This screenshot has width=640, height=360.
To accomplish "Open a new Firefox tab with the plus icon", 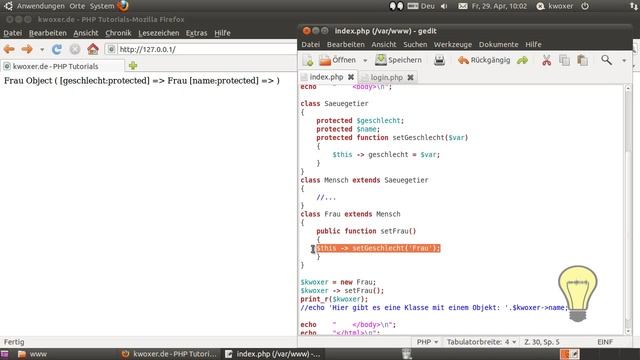I will pos(133,66).
